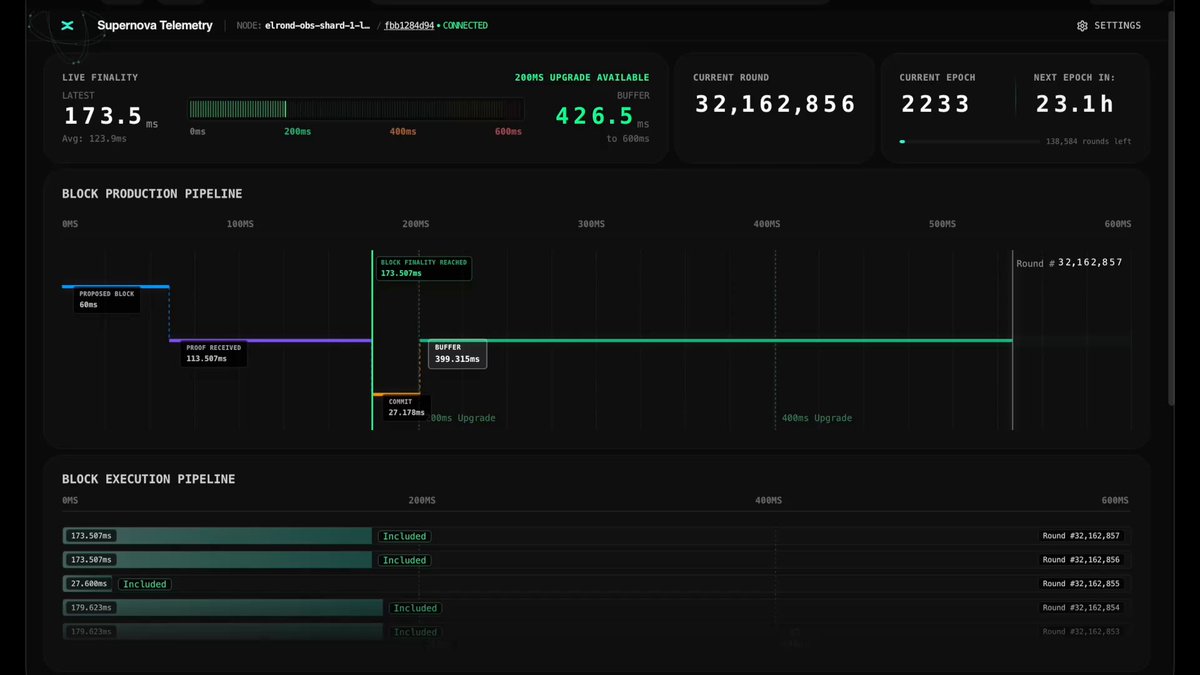Screen dimensions: 1200x675
Task: Click Included badge for Round #32,162,856
Action: 405,560
